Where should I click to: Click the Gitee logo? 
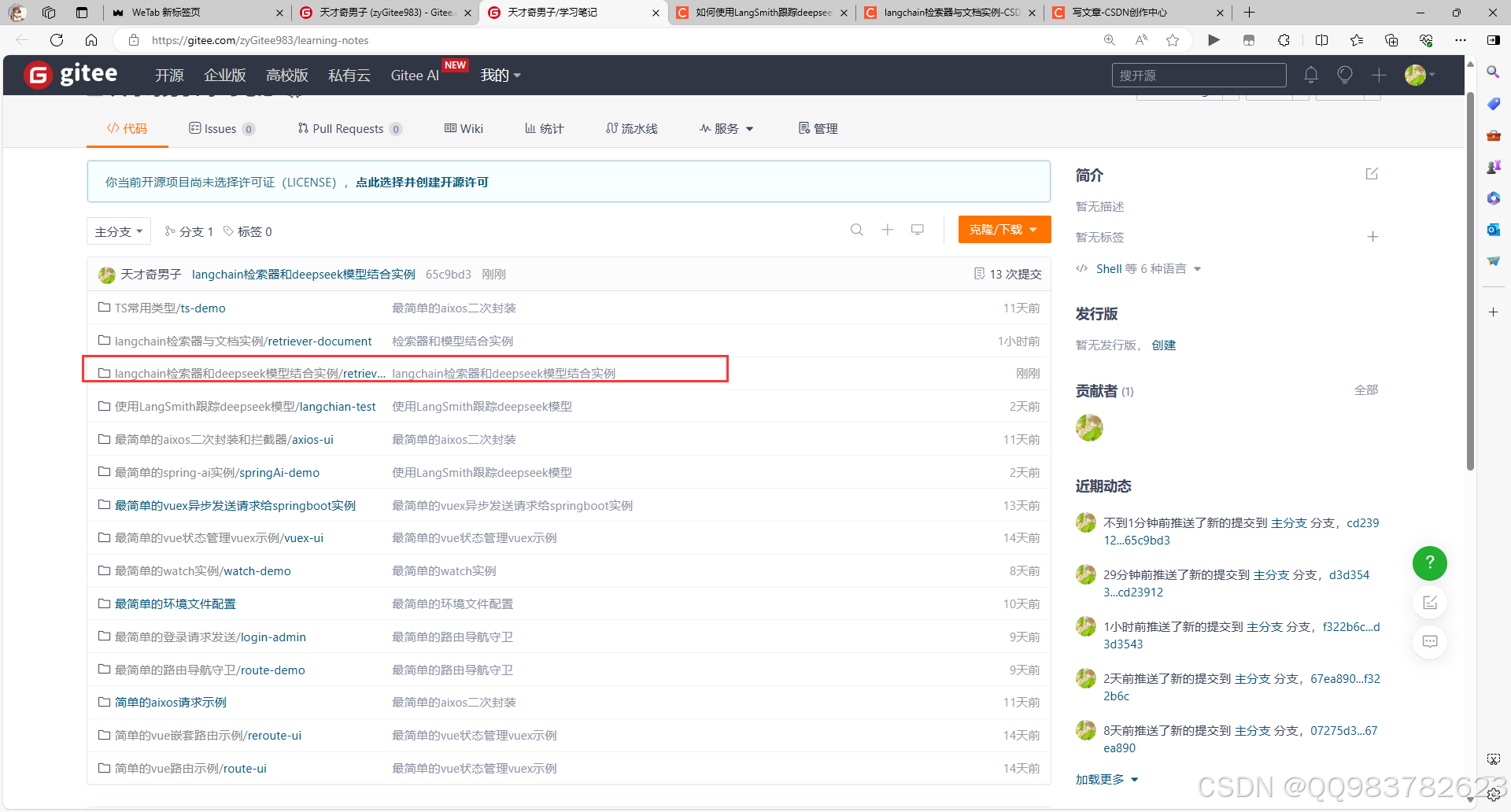click(x=70, y=75)
